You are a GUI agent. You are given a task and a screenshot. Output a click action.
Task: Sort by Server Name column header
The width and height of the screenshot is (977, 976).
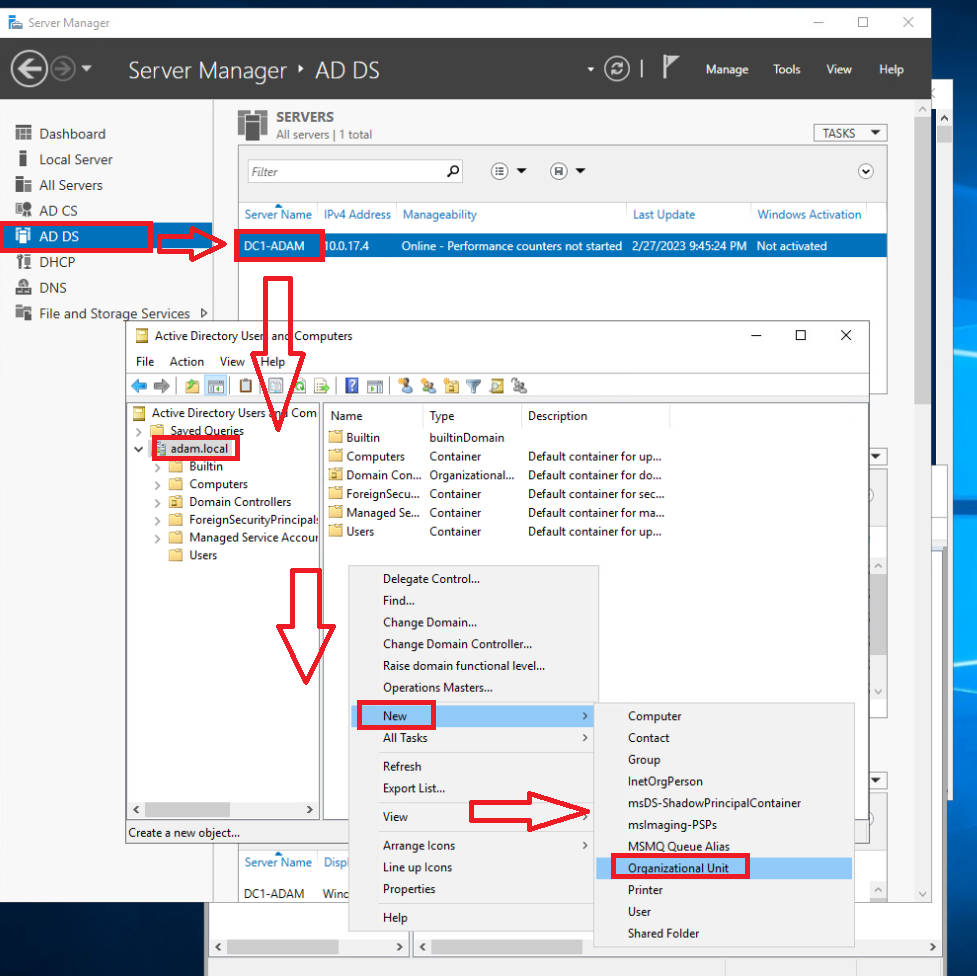[278, 214]
